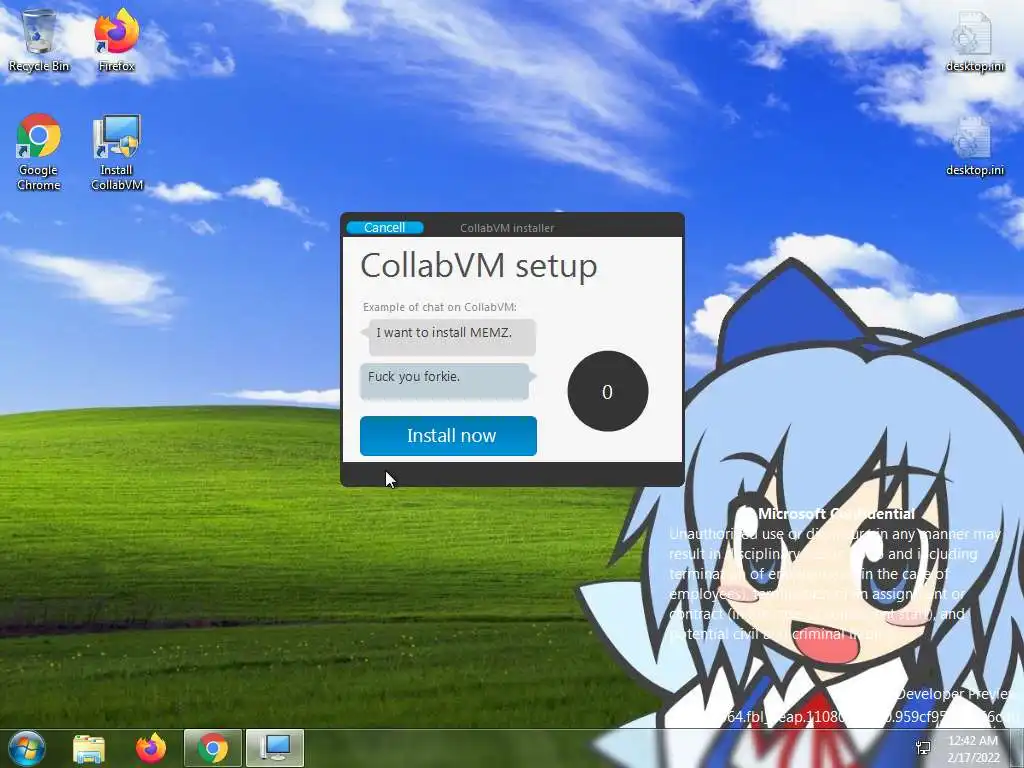
Task: Click the 'Example of chat on CollabVM:' label
Action: [x=440, y=307]
